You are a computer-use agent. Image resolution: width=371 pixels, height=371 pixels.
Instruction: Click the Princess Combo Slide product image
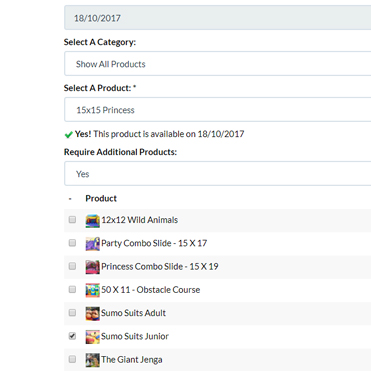tap(92, 267)
